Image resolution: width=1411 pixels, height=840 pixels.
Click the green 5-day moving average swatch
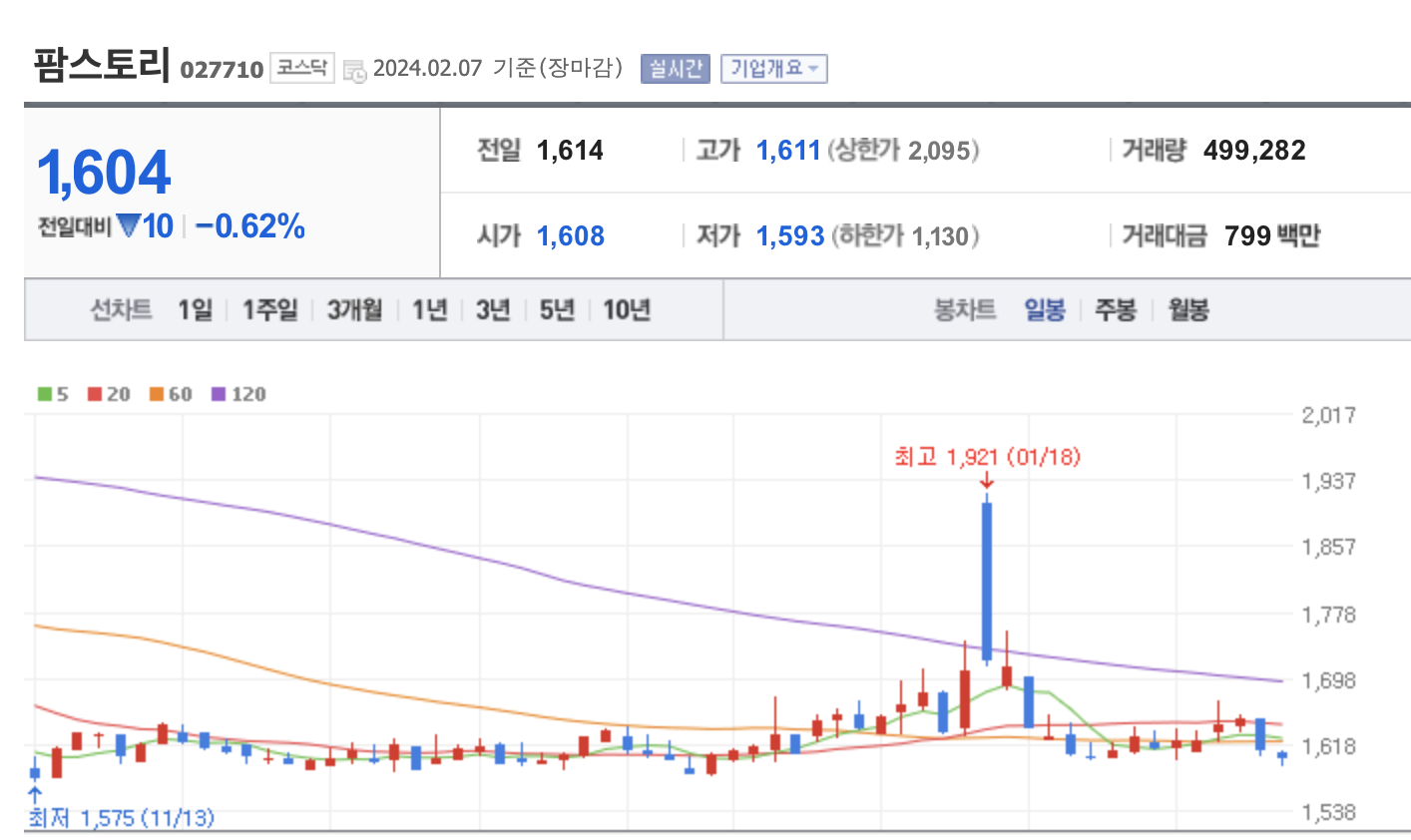44,394
